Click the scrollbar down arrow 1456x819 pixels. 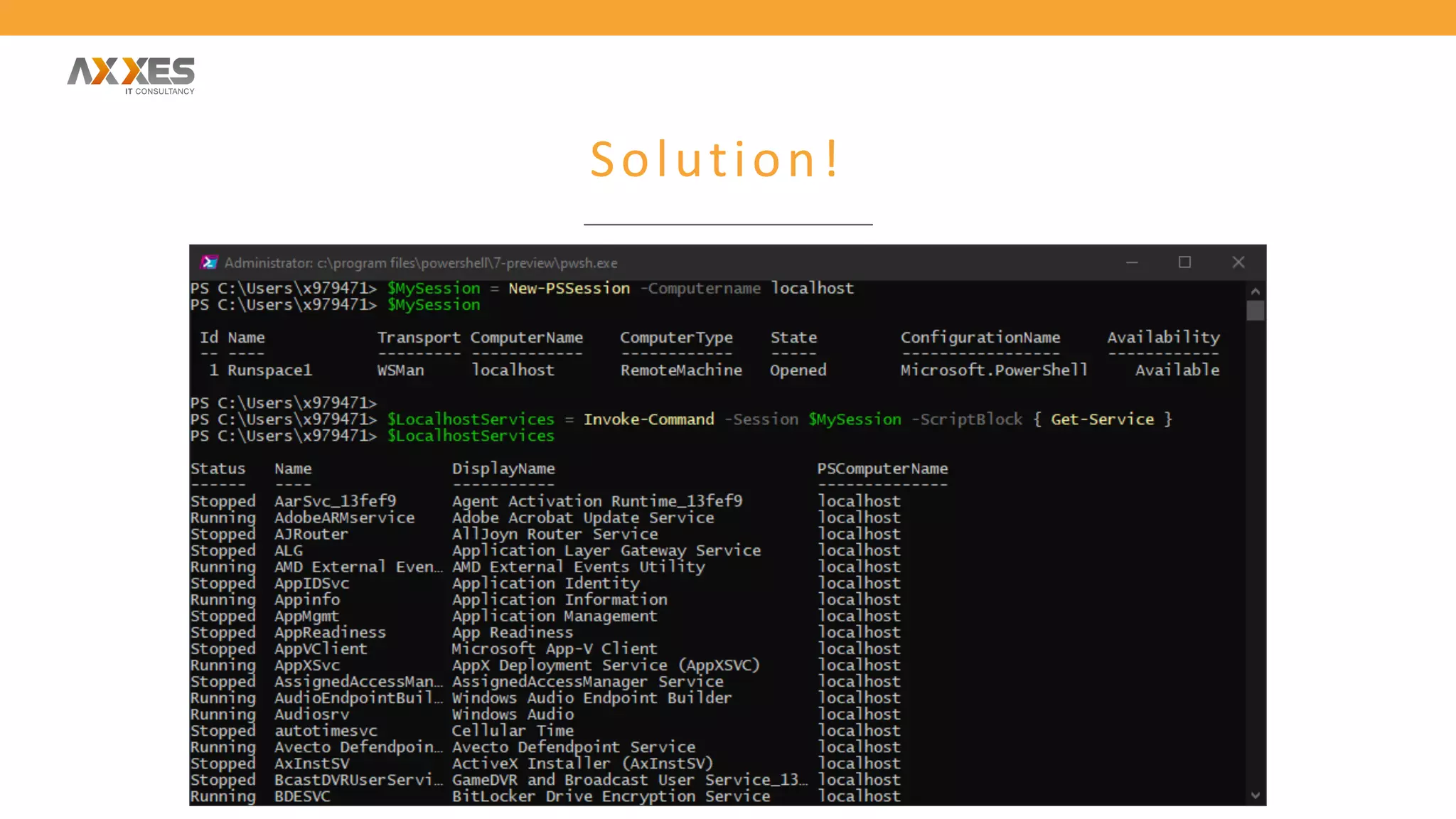click(1255, 796)
